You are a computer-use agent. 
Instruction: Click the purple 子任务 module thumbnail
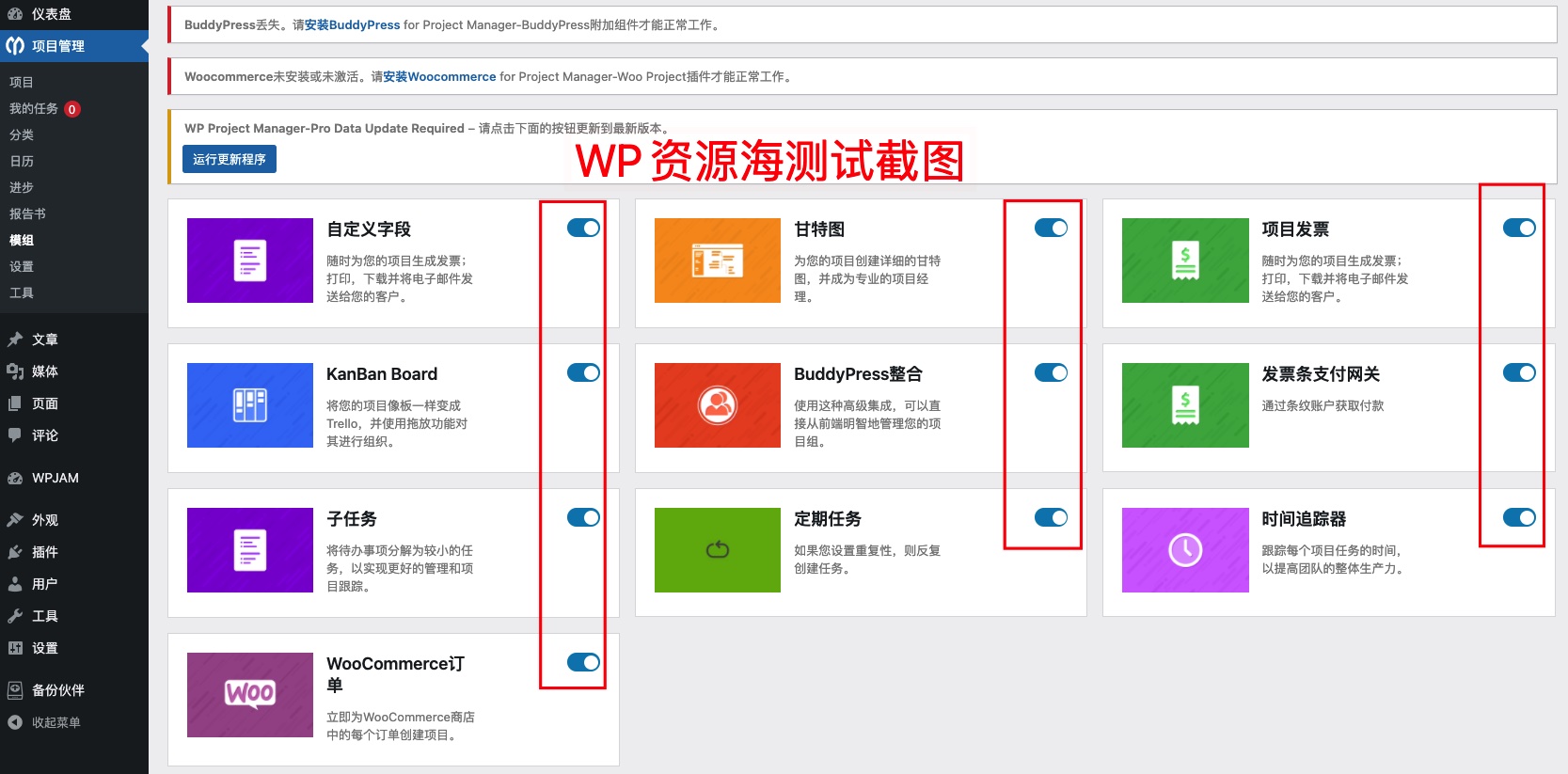(x=250, y=550)
